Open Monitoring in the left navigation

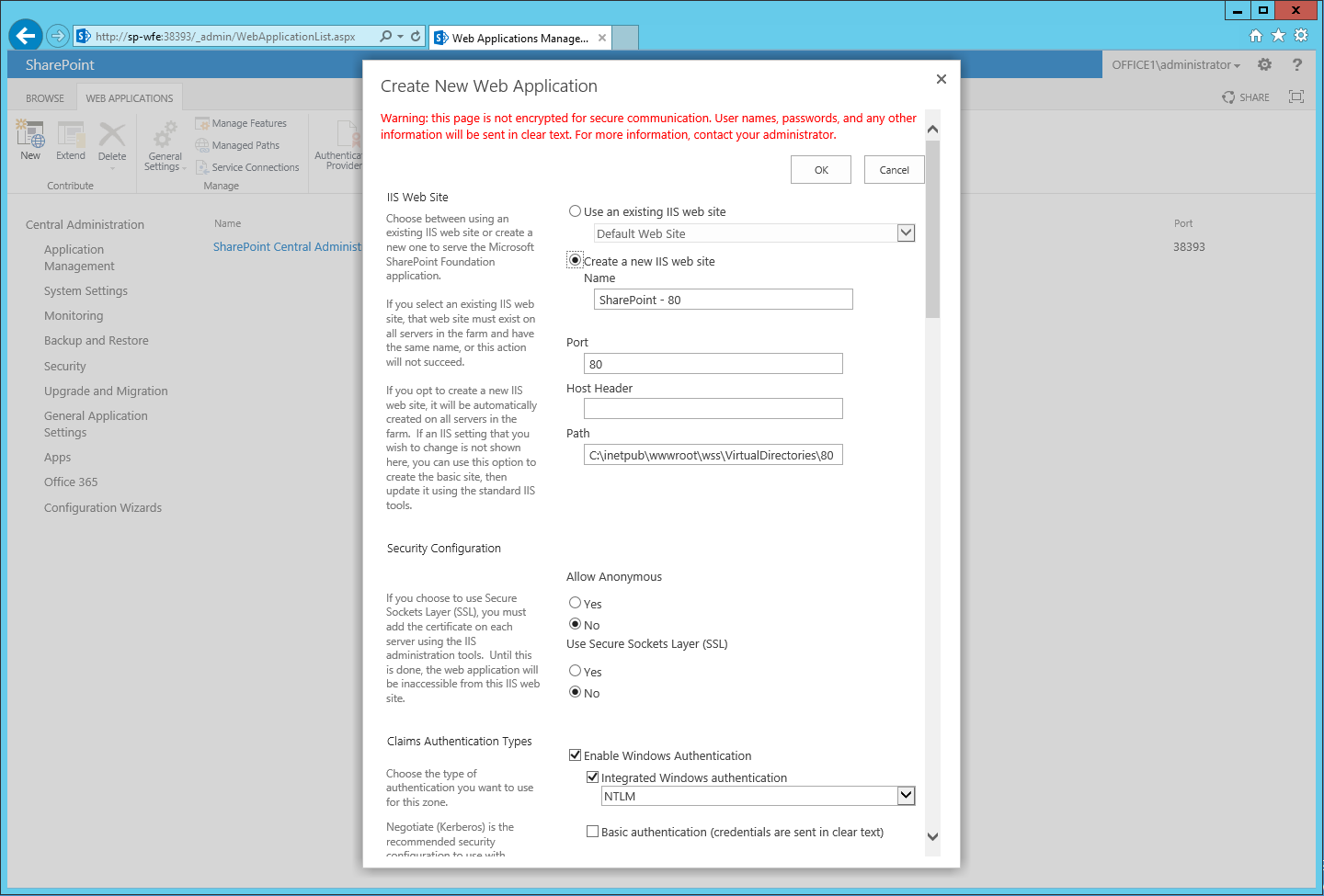coord(74,315)
